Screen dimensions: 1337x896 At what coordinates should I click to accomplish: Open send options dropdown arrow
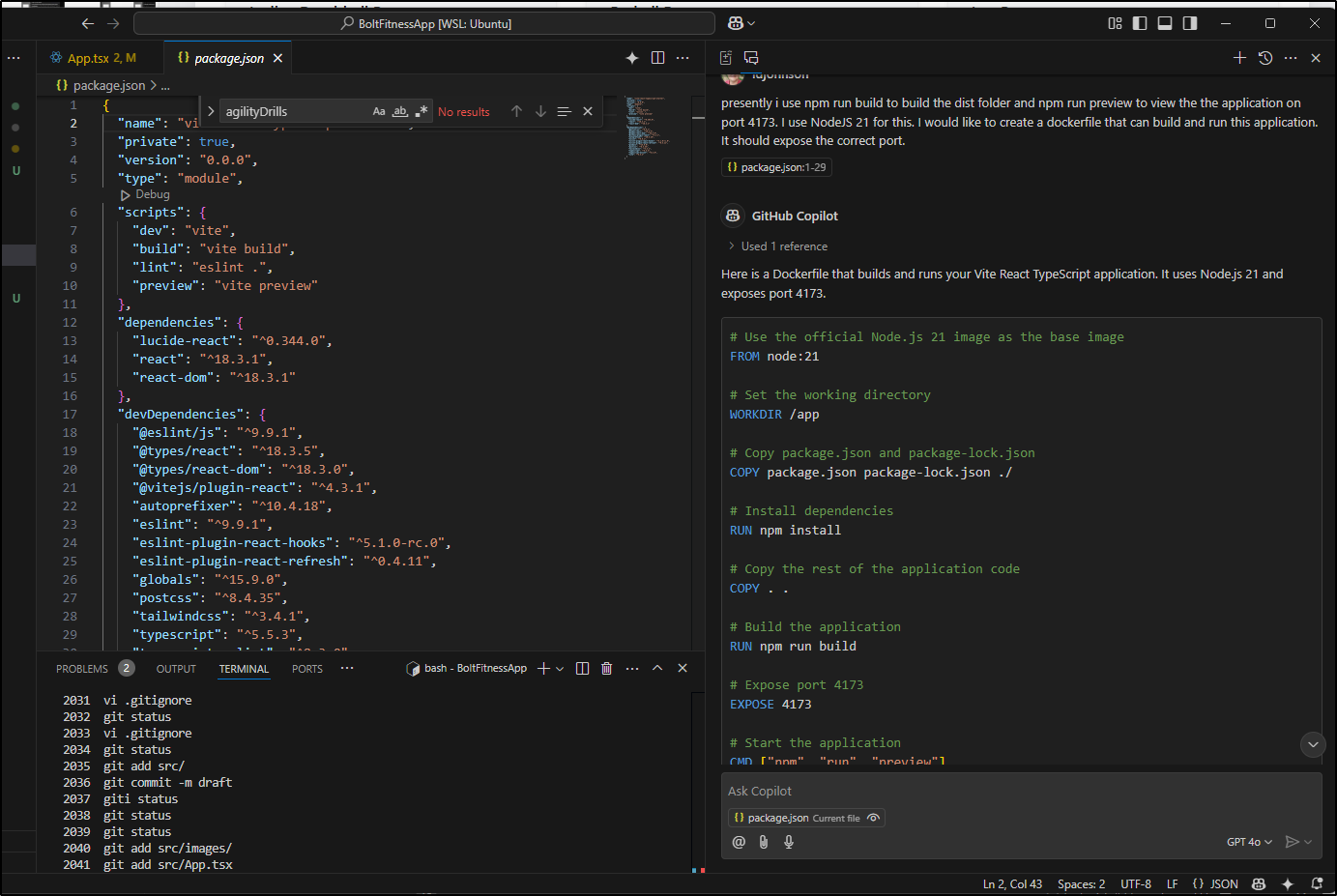pyautogui.click(x=1308, y=842)
